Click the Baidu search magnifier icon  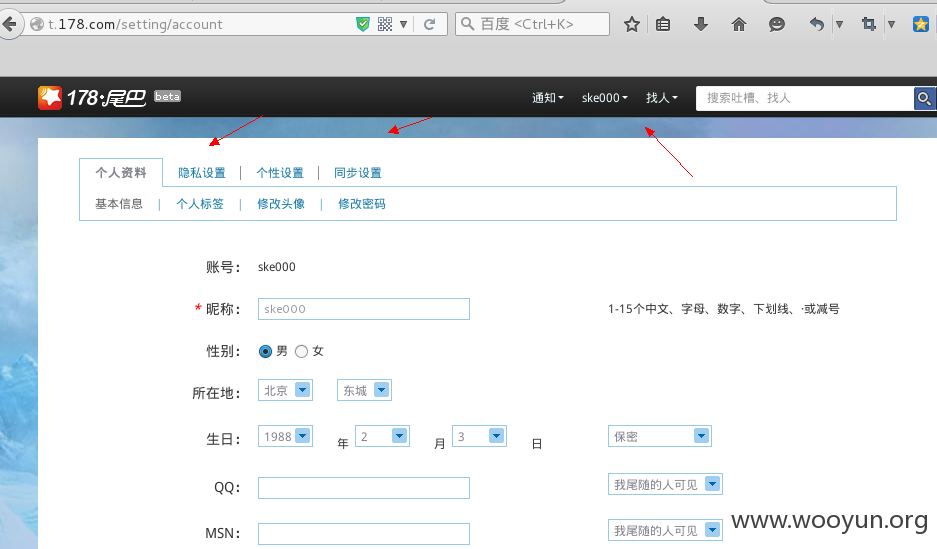point(468,24)
